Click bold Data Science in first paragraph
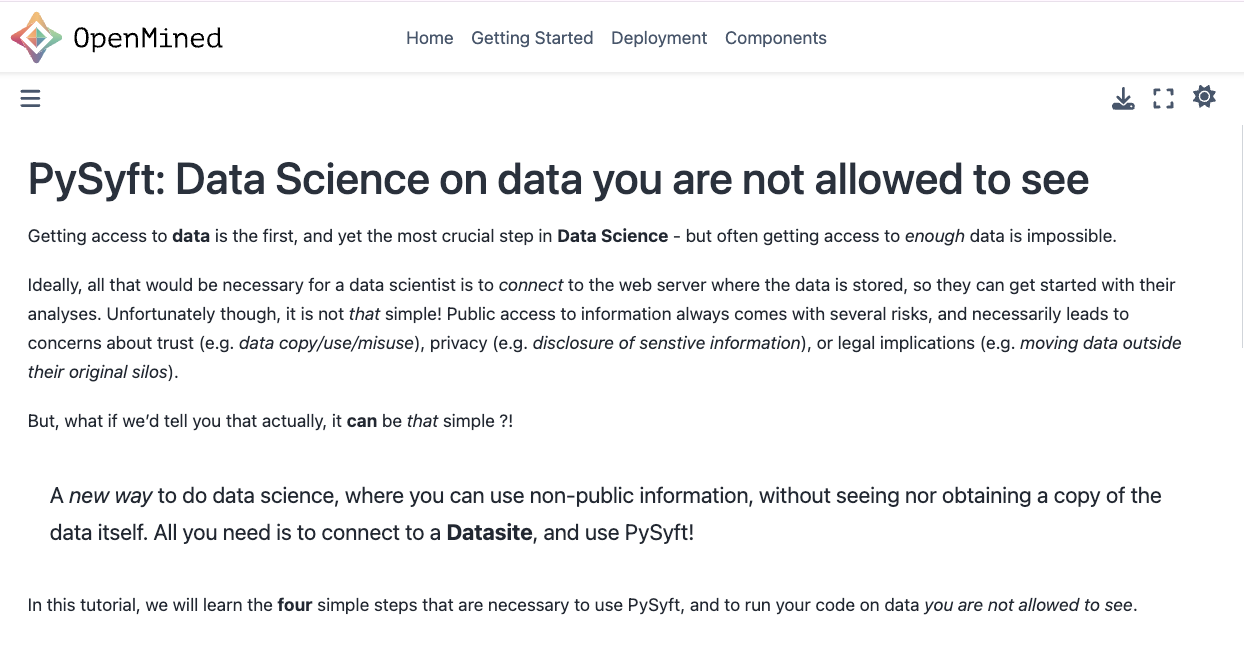The height and width of the screenshot is (655, 1244). [612, 236]
